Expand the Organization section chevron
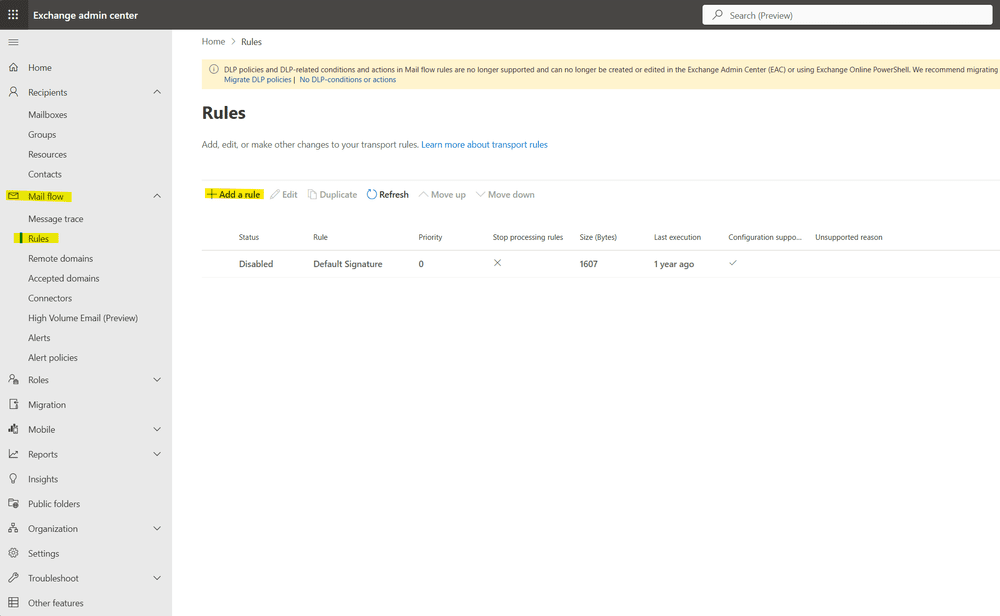Screen dimensions: 1000x616 157,528
